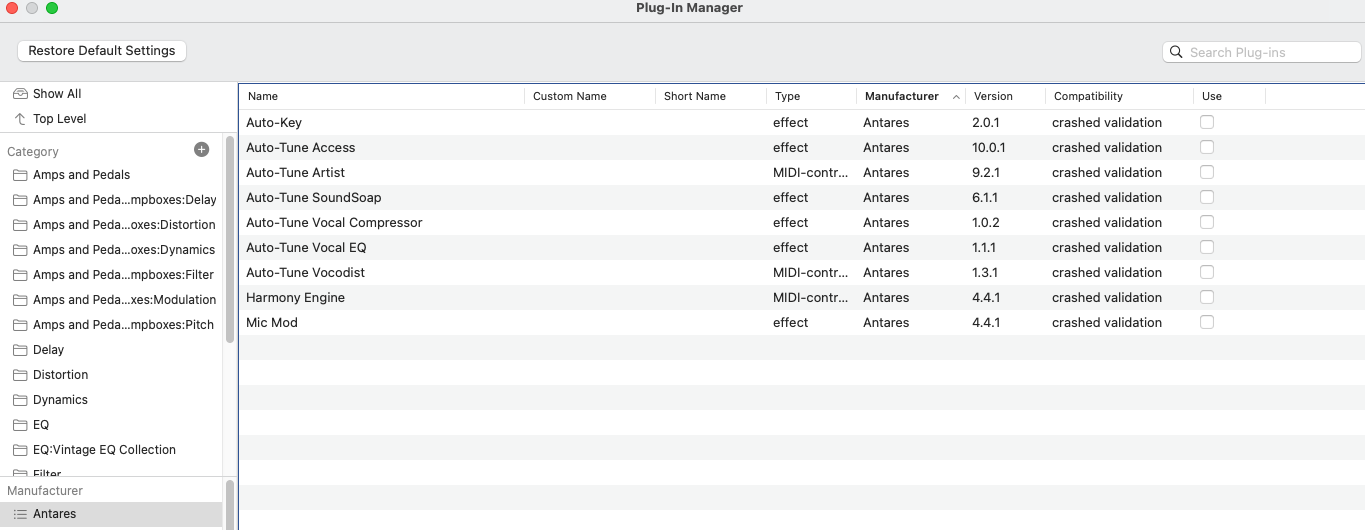Screen dimensions: 1365x530
Task: Click the category list scrollbar
Action: tap(230, 240)
